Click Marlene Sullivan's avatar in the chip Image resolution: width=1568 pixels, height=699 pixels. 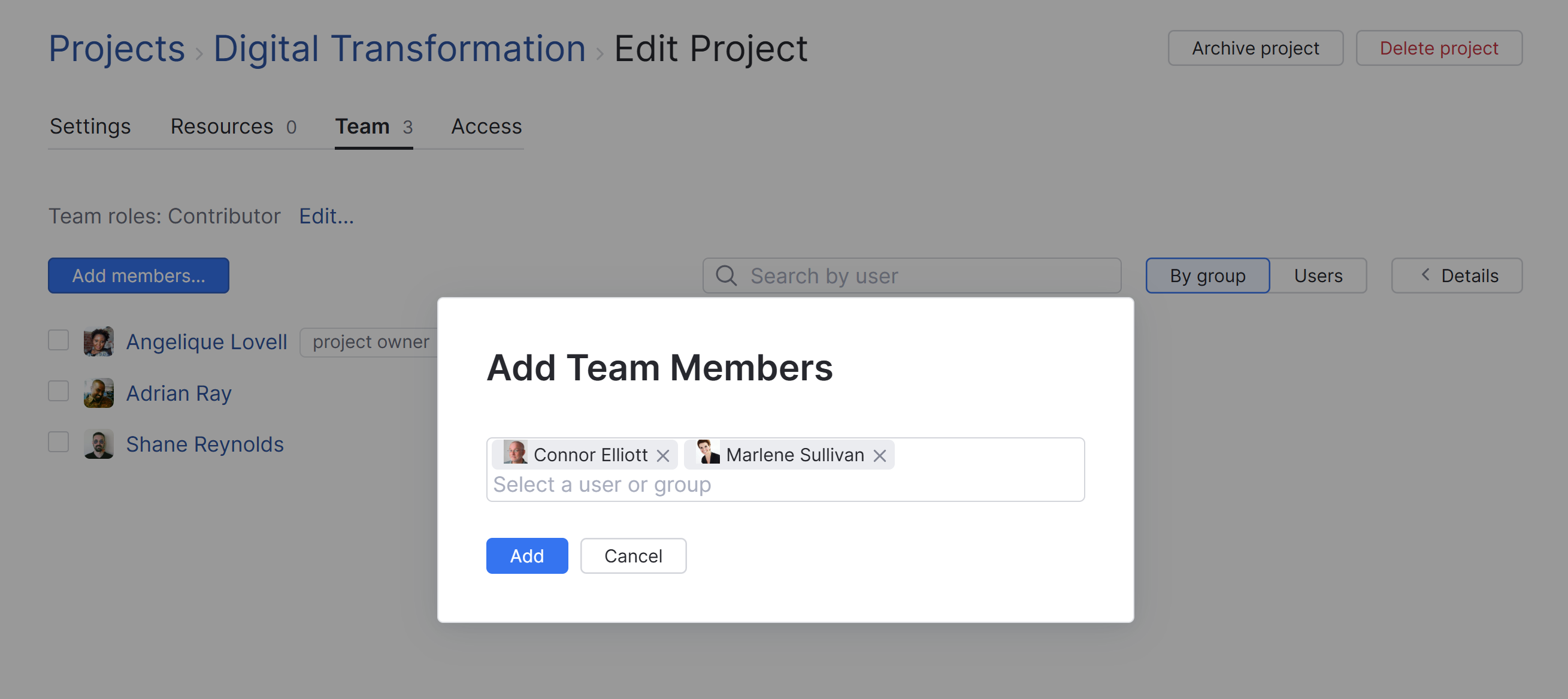point(707,453)
